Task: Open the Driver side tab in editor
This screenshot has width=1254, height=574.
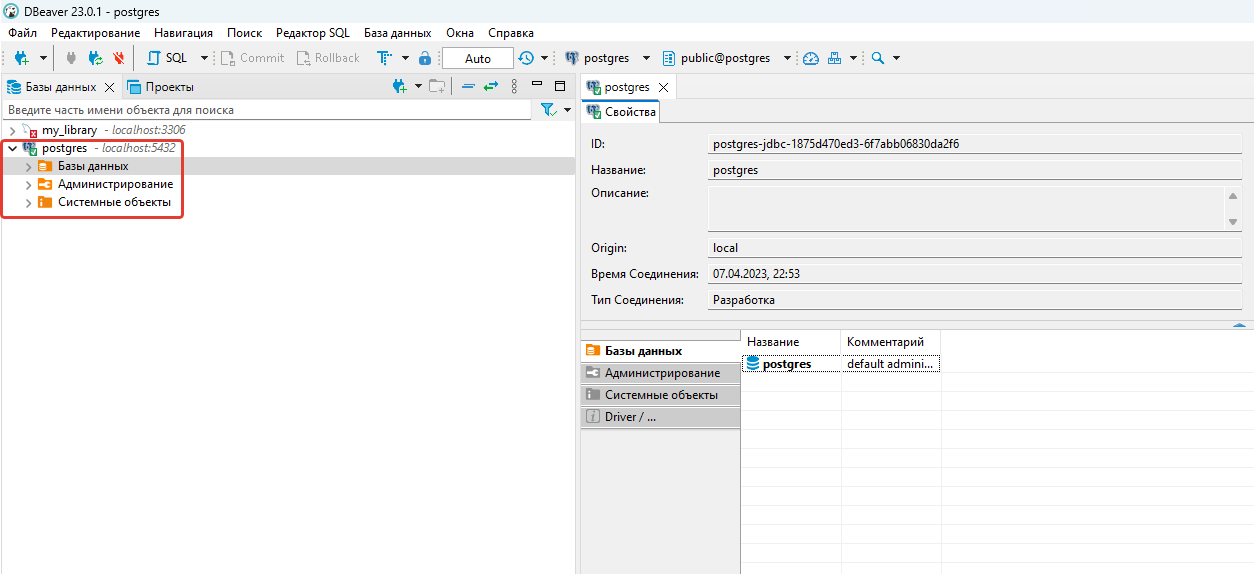Action: [x=660, y=417]
